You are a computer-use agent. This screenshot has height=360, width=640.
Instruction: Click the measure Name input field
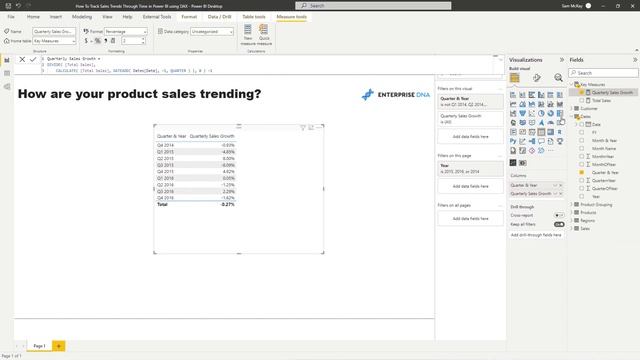54,31
